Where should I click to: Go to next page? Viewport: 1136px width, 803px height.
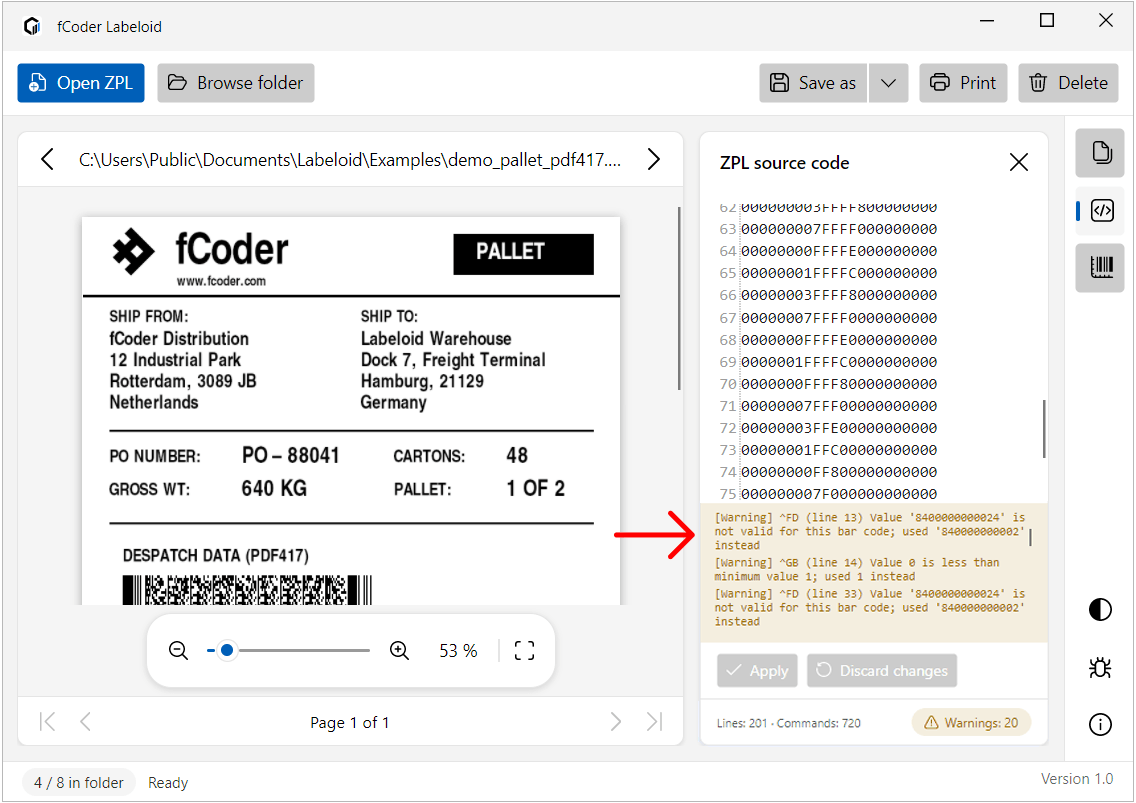click(x=615, y=721)
